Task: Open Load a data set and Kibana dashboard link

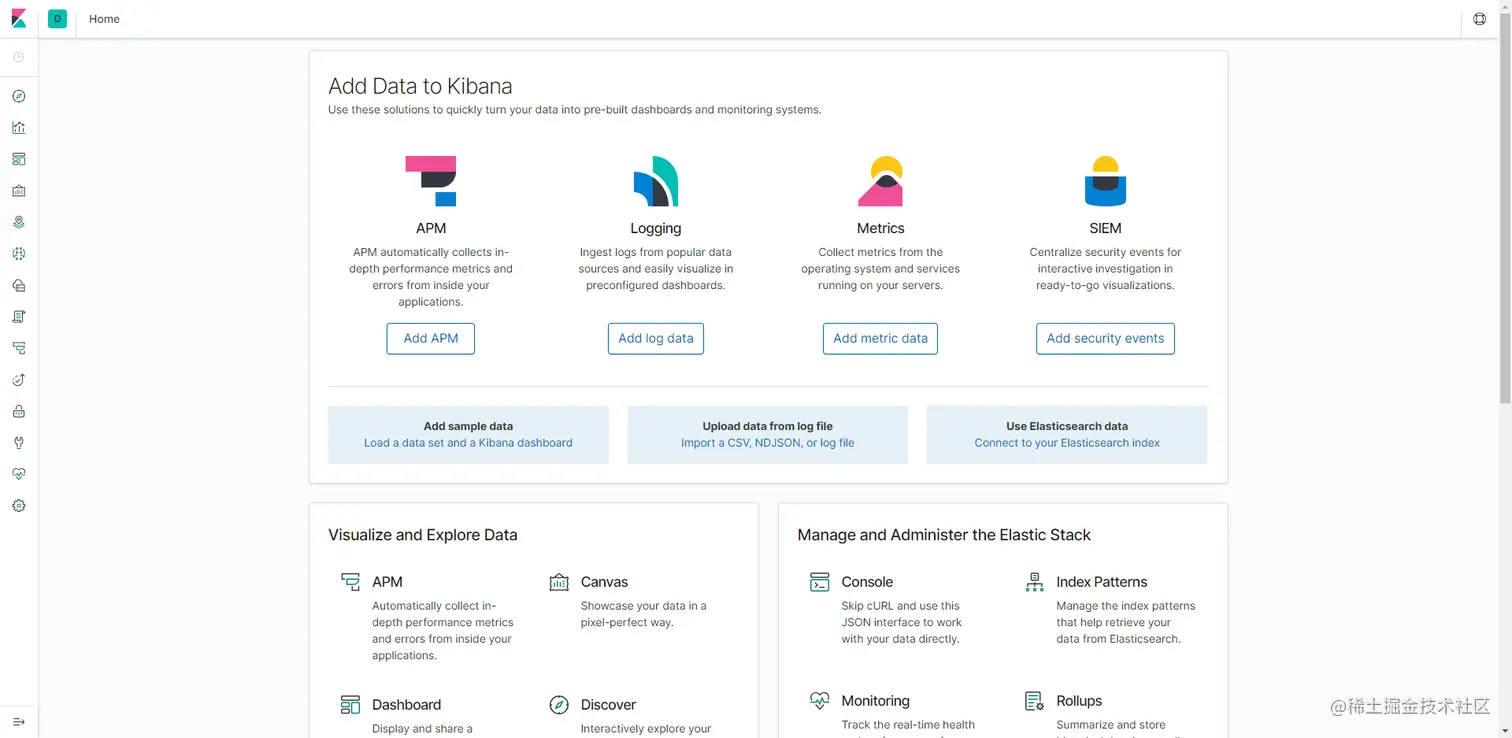Action: point(468,443)
